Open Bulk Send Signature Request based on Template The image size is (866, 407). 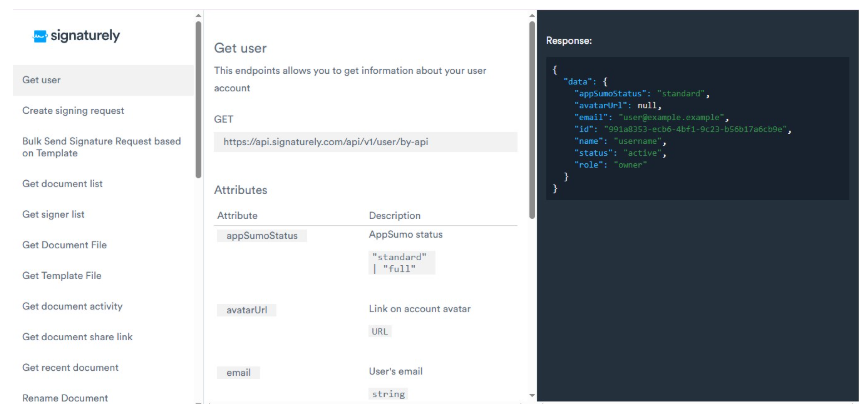click(x=101, y=147)
